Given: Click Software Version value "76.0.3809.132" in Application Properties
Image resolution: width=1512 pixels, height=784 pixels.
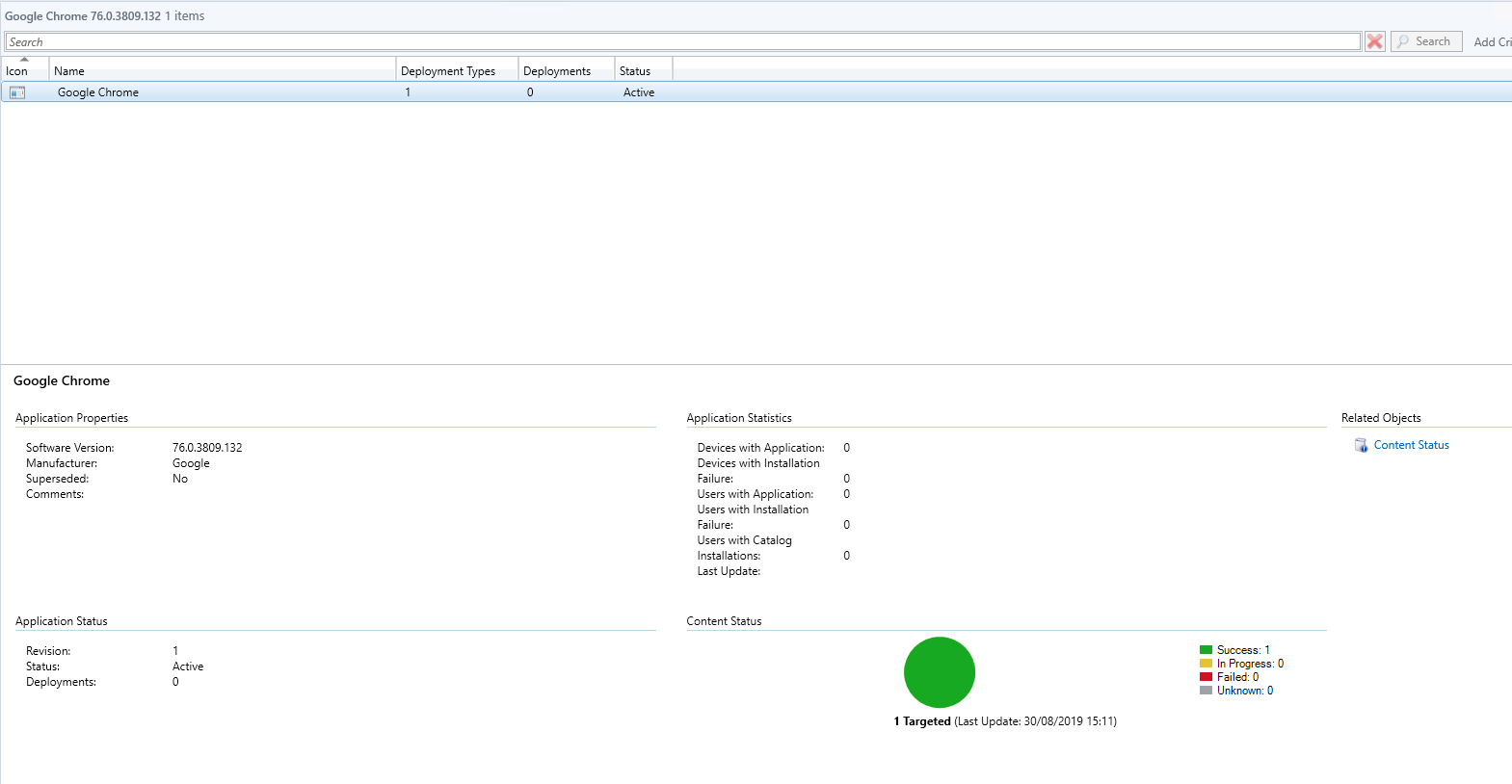Looking at the screenshot, I should pyautogui.click(x=207, y=448).
